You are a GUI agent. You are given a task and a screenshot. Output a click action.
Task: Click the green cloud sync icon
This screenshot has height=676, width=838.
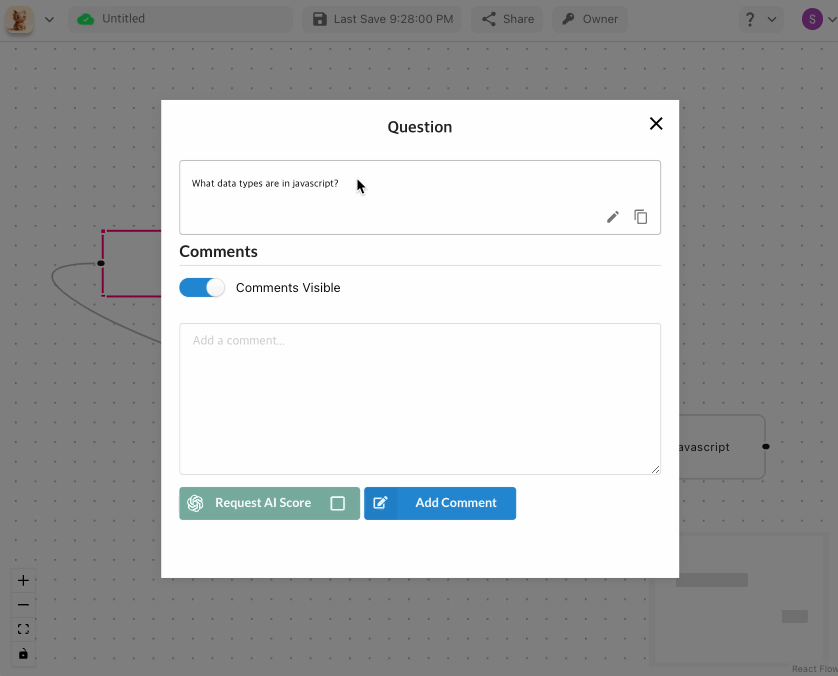[86, 19]
